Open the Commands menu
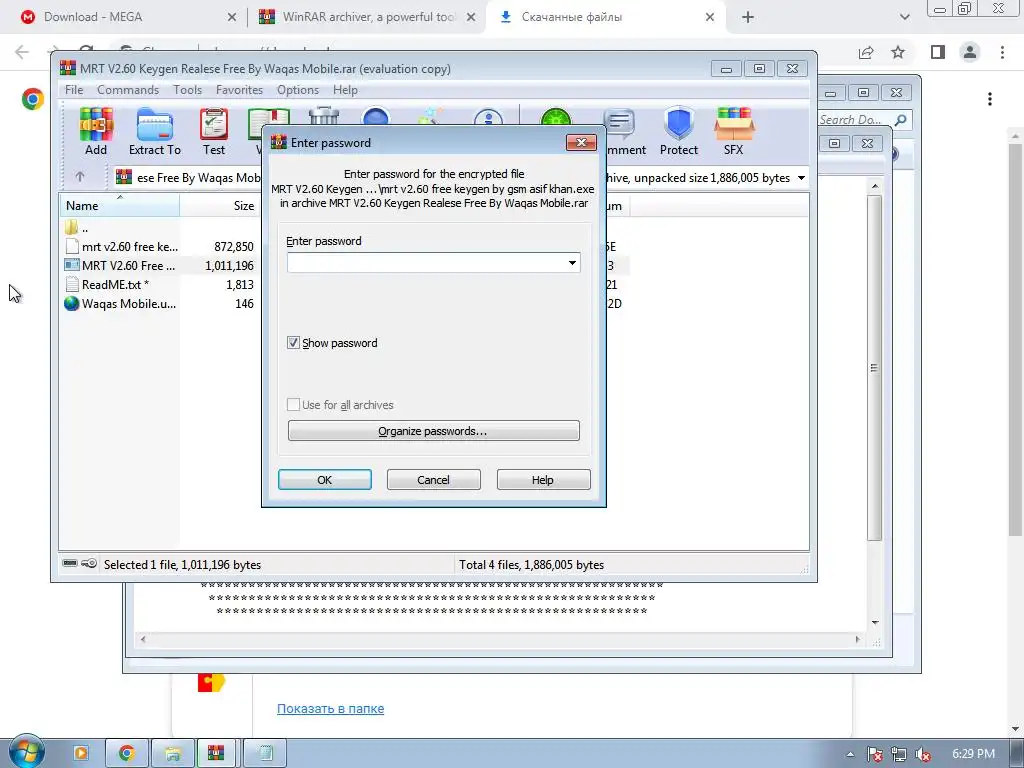1024x768 pixels. pos(128,90)
